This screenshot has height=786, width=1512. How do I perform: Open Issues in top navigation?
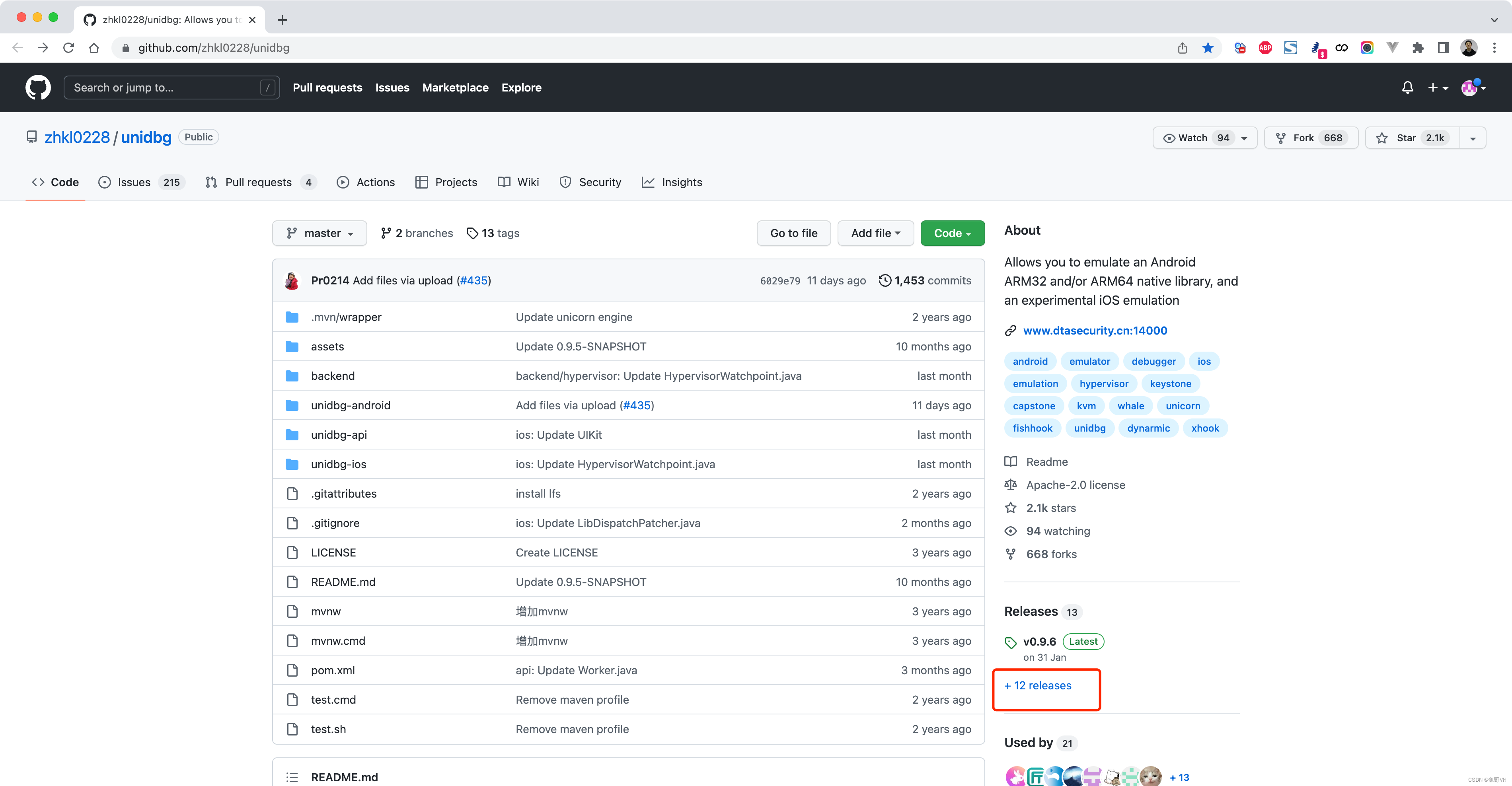(392, 88)
